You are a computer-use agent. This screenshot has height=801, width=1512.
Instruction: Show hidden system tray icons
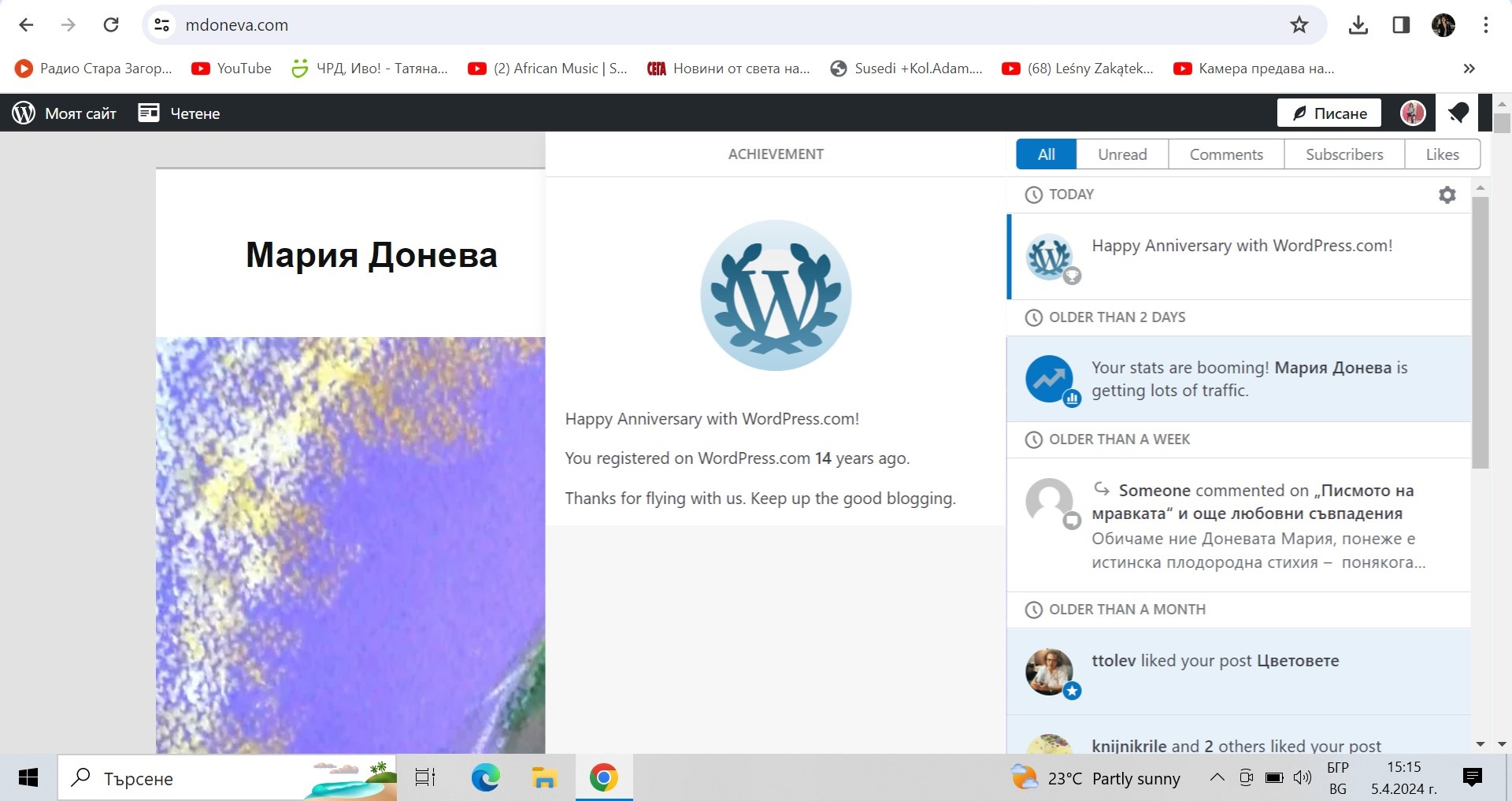coord(1217,778)
